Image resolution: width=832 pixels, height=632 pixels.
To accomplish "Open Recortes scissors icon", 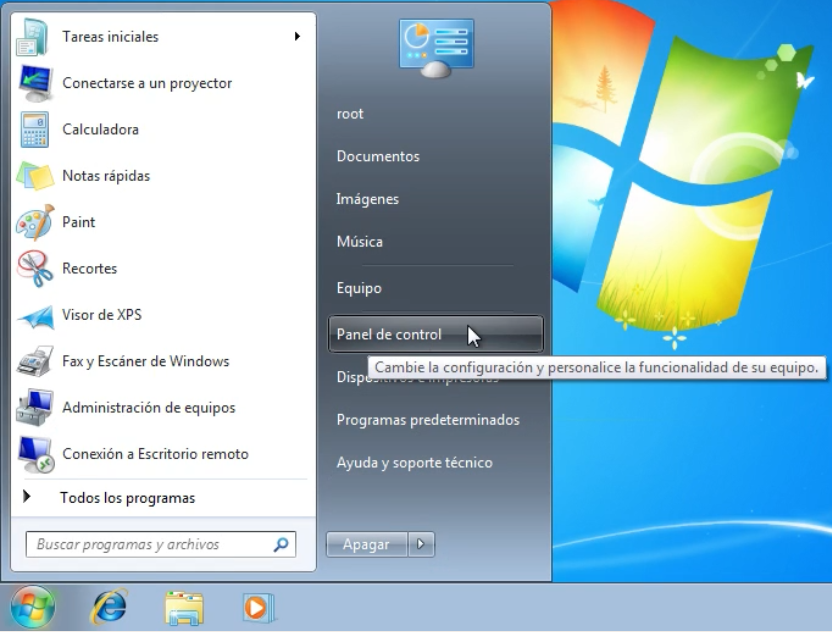I will point(35,269).
